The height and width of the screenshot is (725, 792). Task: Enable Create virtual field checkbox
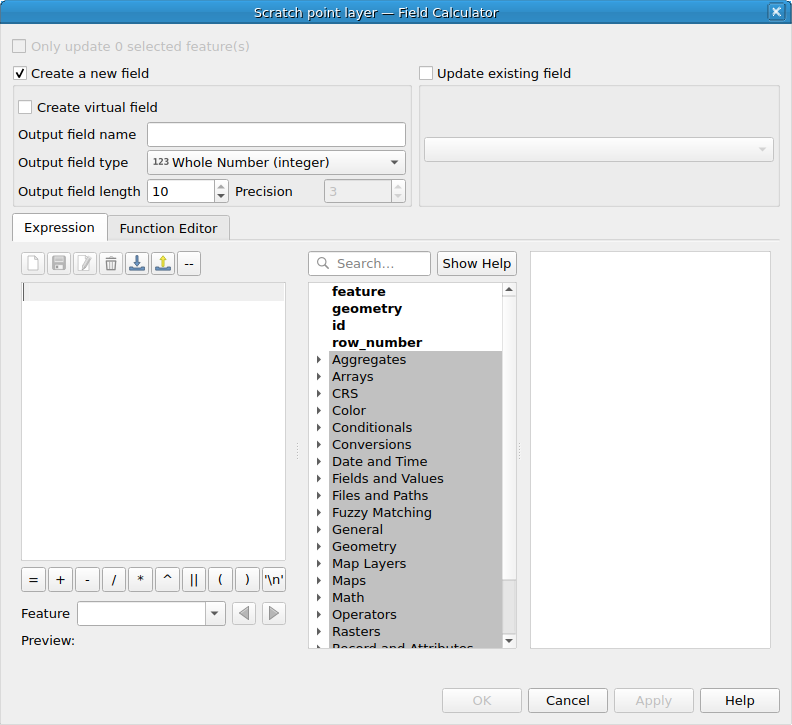[x=26, y=107]
